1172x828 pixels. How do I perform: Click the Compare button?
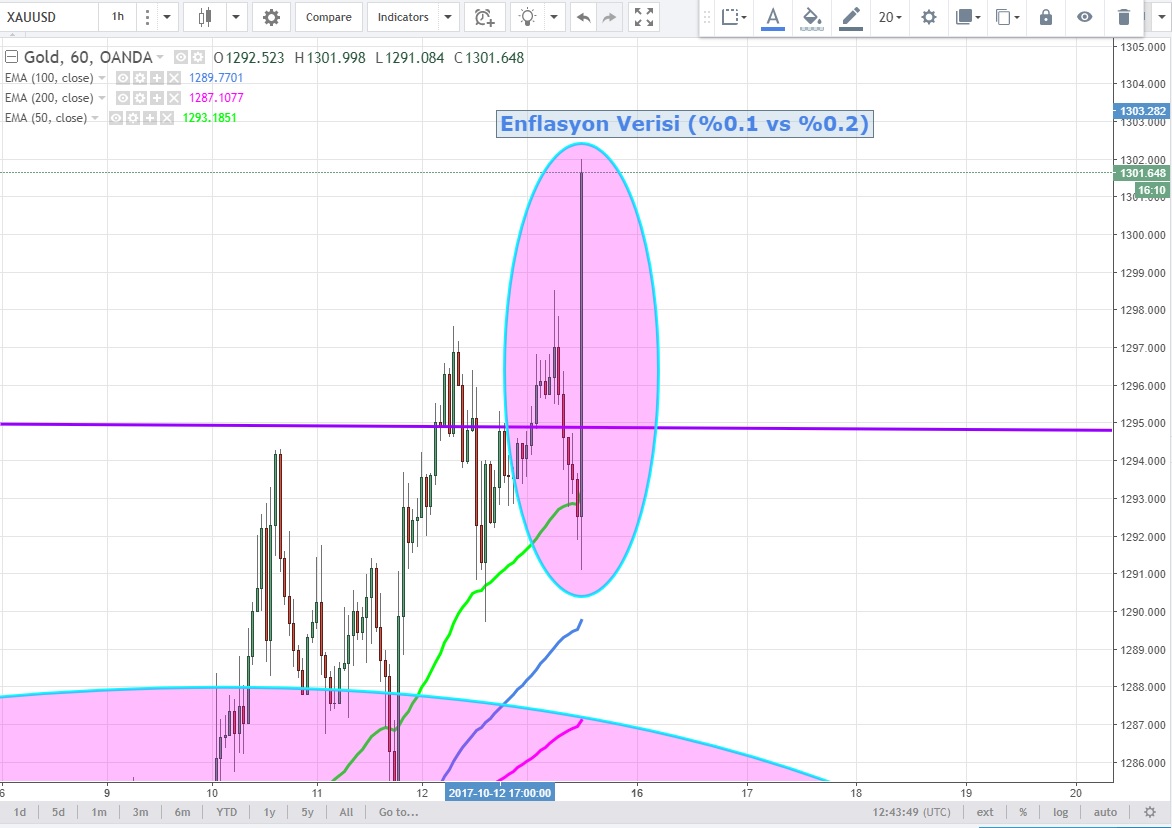pos(328,17)
